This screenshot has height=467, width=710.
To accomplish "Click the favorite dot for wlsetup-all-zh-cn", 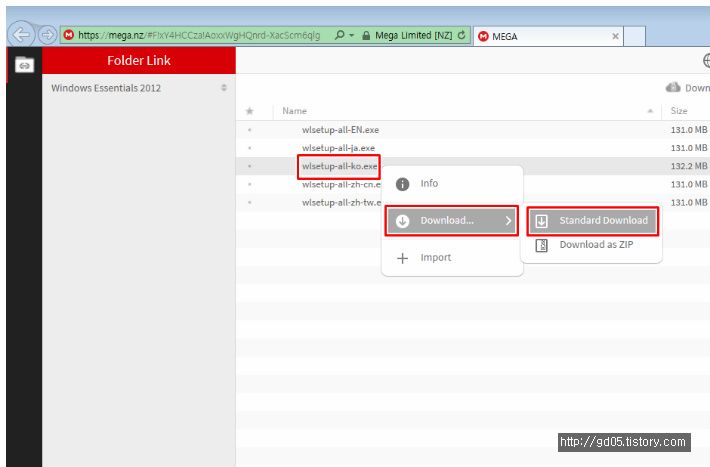I will [249, 184].
